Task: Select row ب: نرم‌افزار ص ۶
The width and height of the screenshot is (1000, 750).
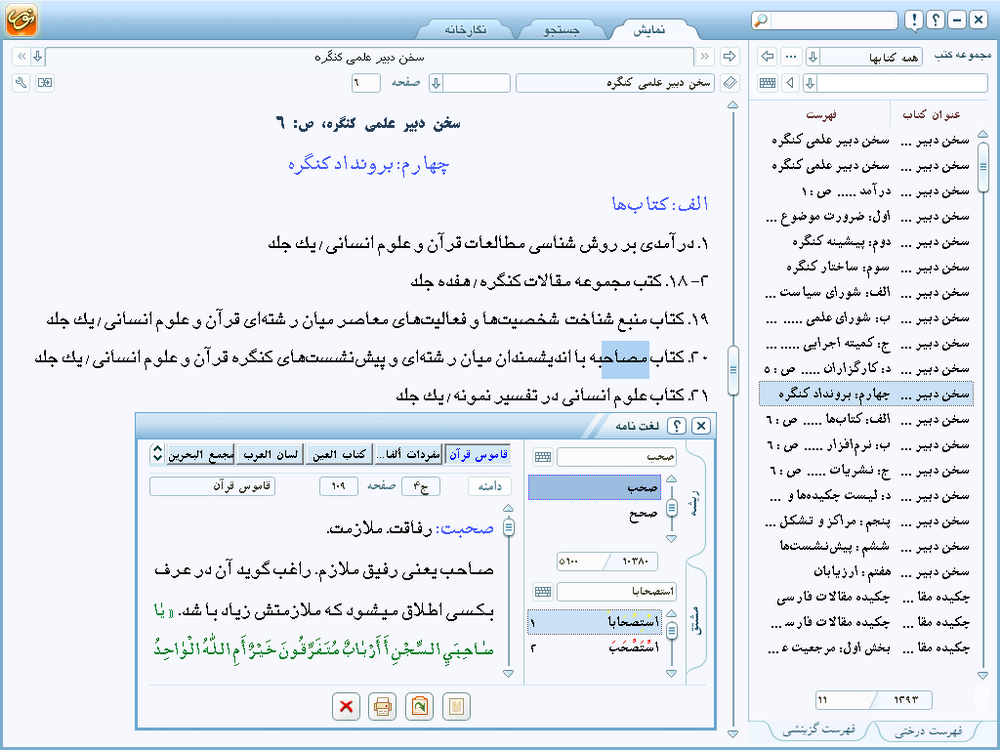Action: click(x=866, y=445)
